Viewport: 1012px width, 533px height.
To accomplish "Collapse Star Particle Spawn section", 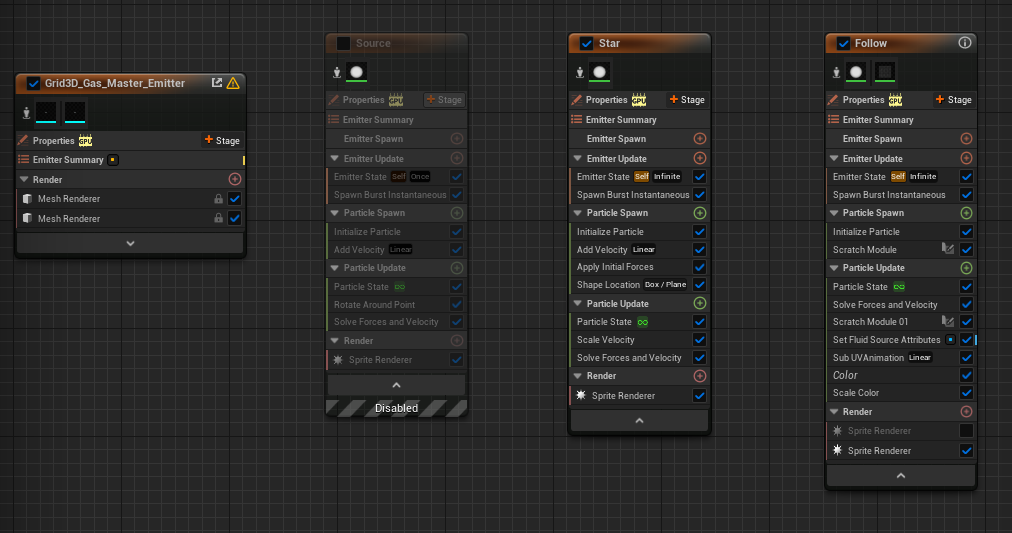I will point(578,213).
